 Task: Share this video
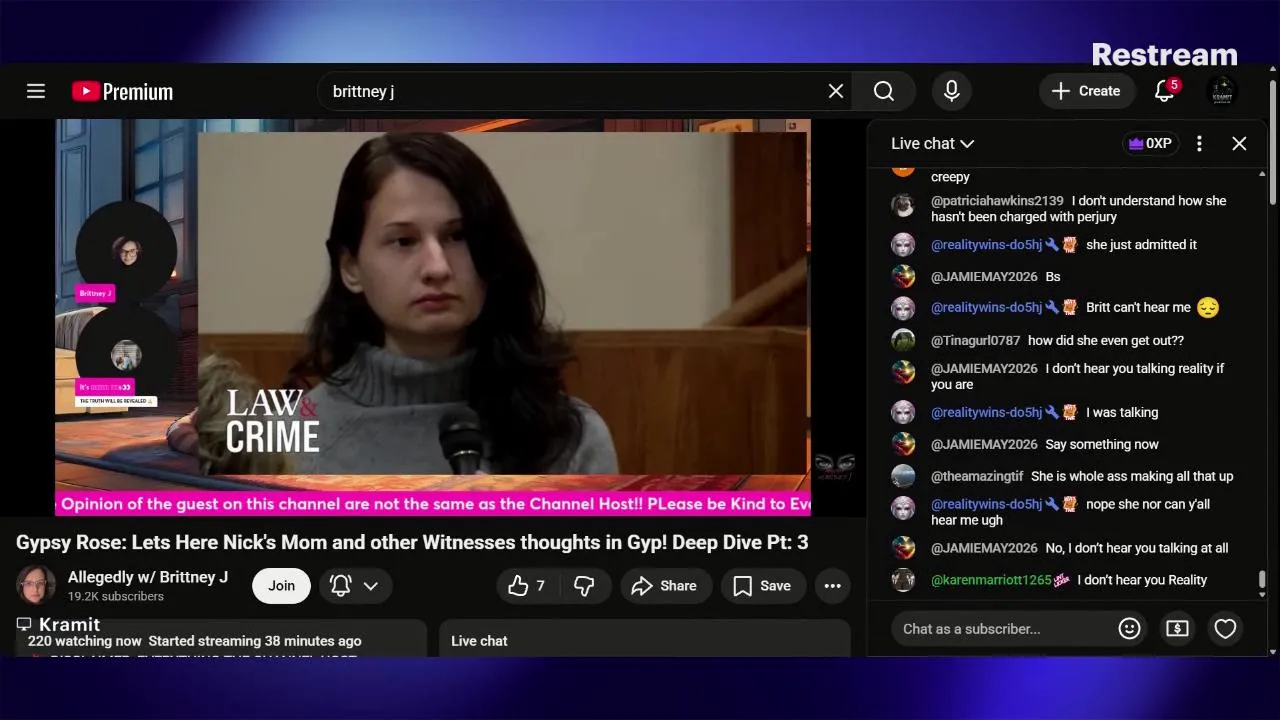point(665,586)
